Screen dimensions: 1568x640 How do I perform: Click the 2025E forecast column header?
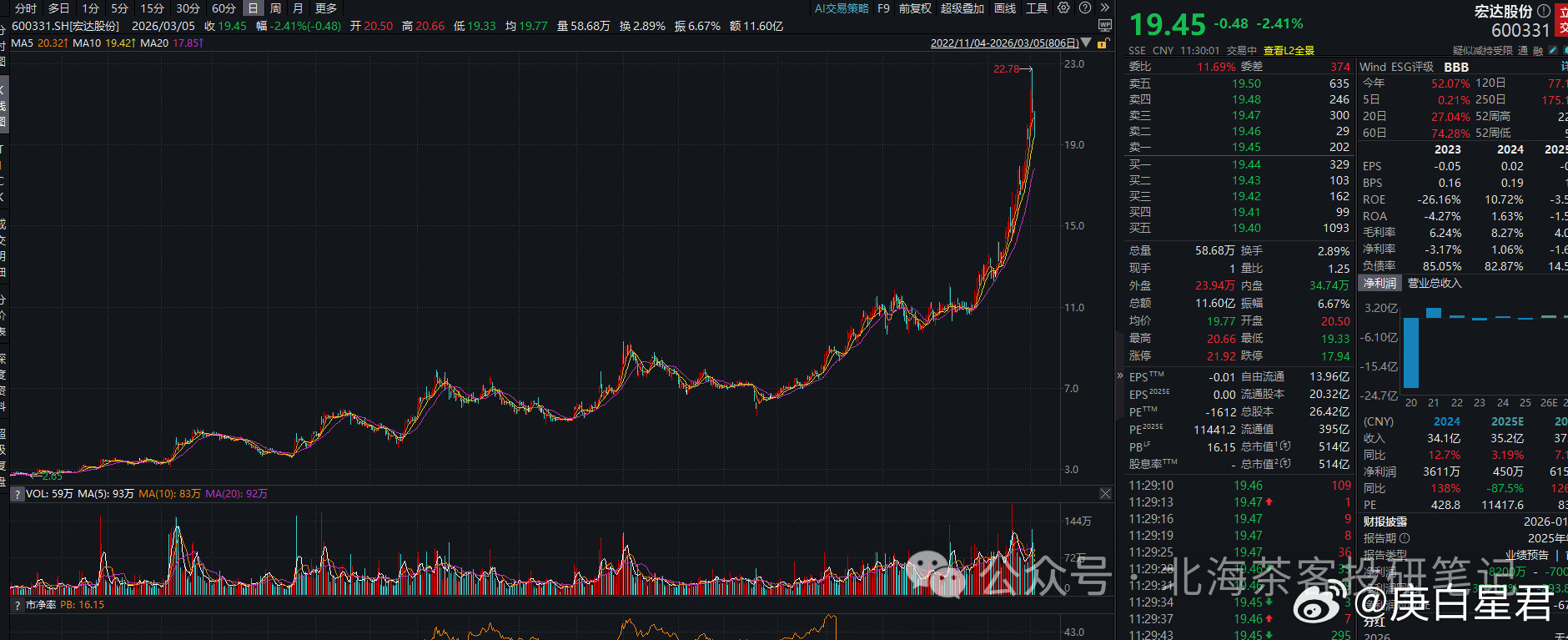tap(1508, 421)
